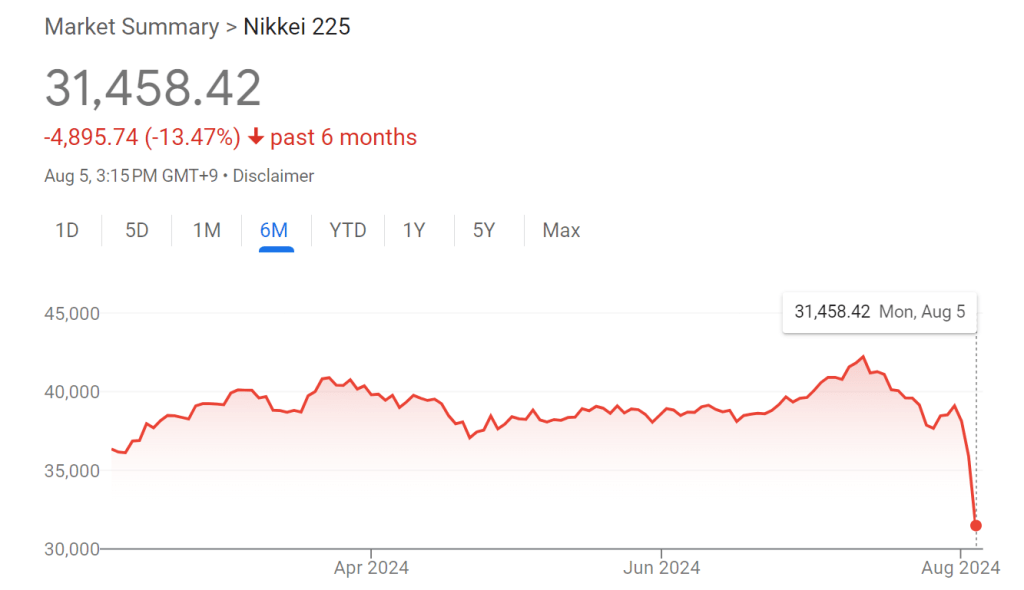Show the 1Y chart range
The width and height of the screenshot is (1024, 590).
click(x=414, y=231)
